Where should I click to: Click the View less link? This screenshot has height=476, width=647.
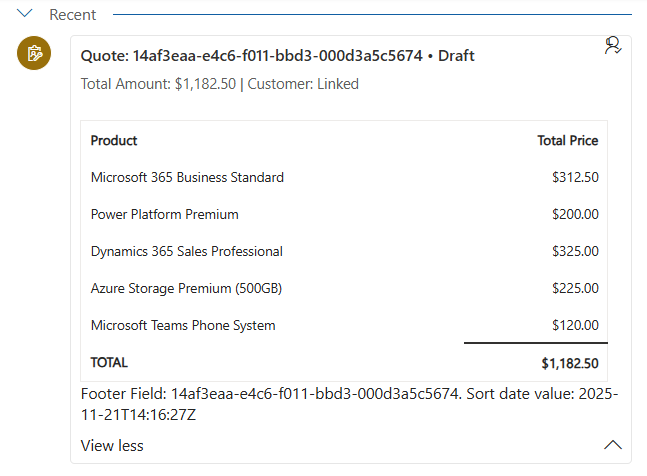pos(111,446)
